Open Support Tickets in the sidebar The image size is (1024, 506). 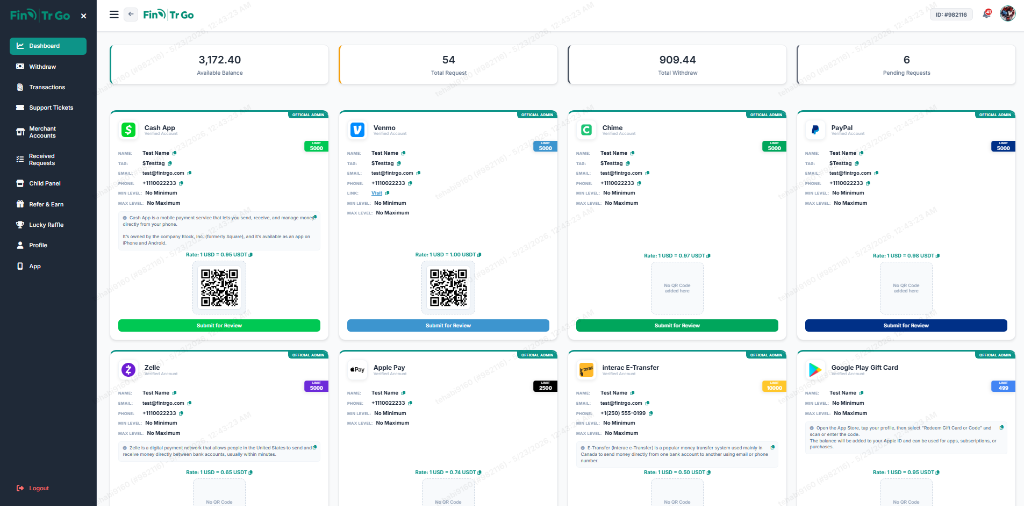(48, 108)
